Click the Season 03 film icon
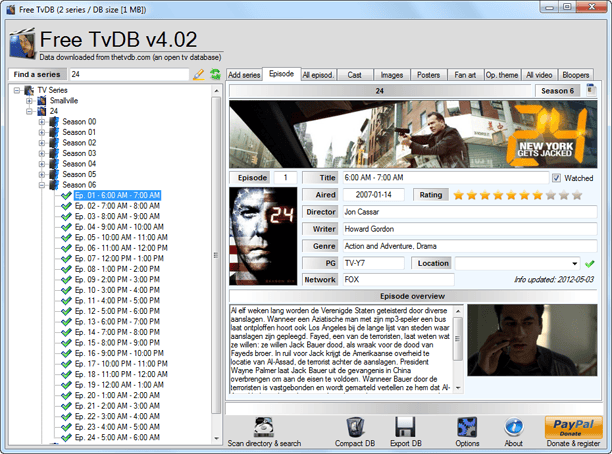 click(x=54, y=153)
